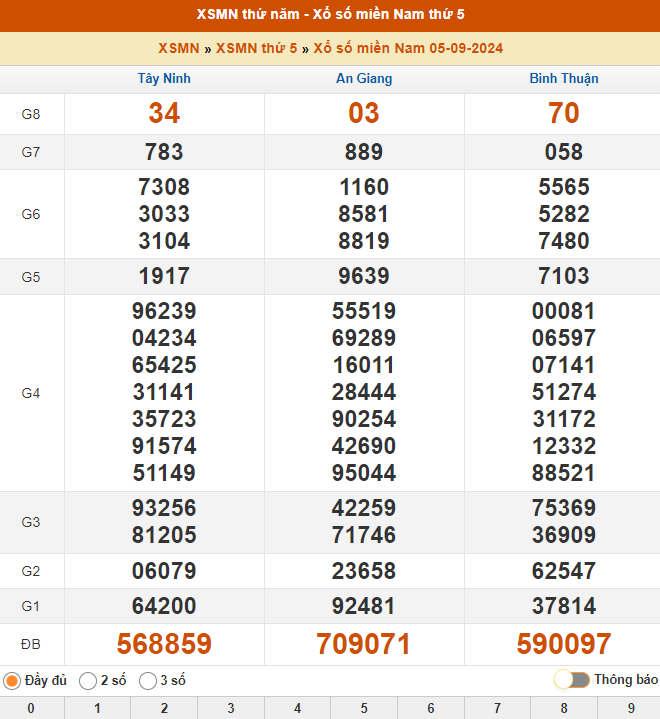Select digit 6 in the bottom number bar

431,708
